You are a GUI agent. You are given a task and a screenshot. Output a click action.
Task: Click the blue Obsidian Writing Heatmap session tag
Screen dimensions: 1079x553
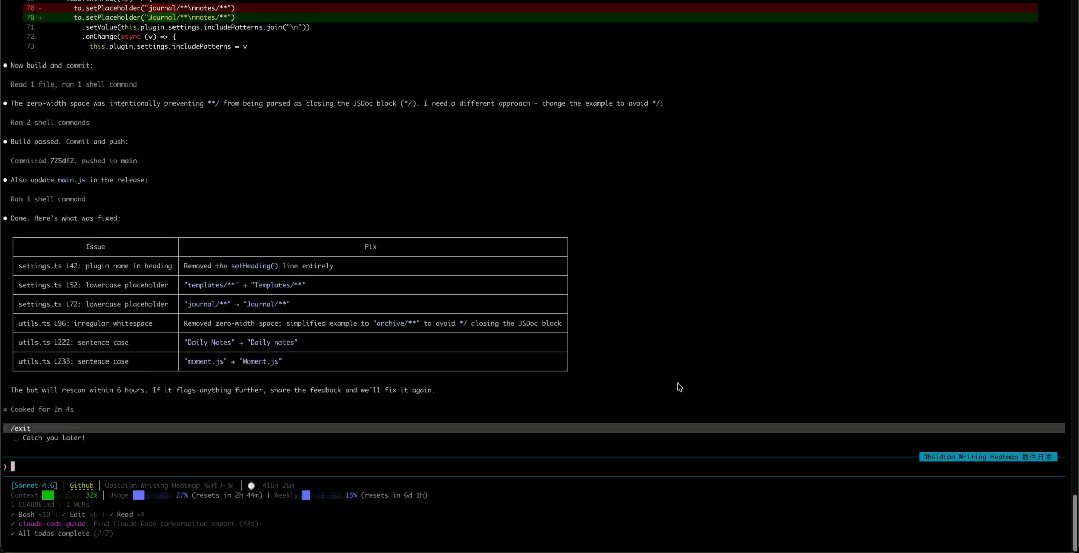point(987,457)
